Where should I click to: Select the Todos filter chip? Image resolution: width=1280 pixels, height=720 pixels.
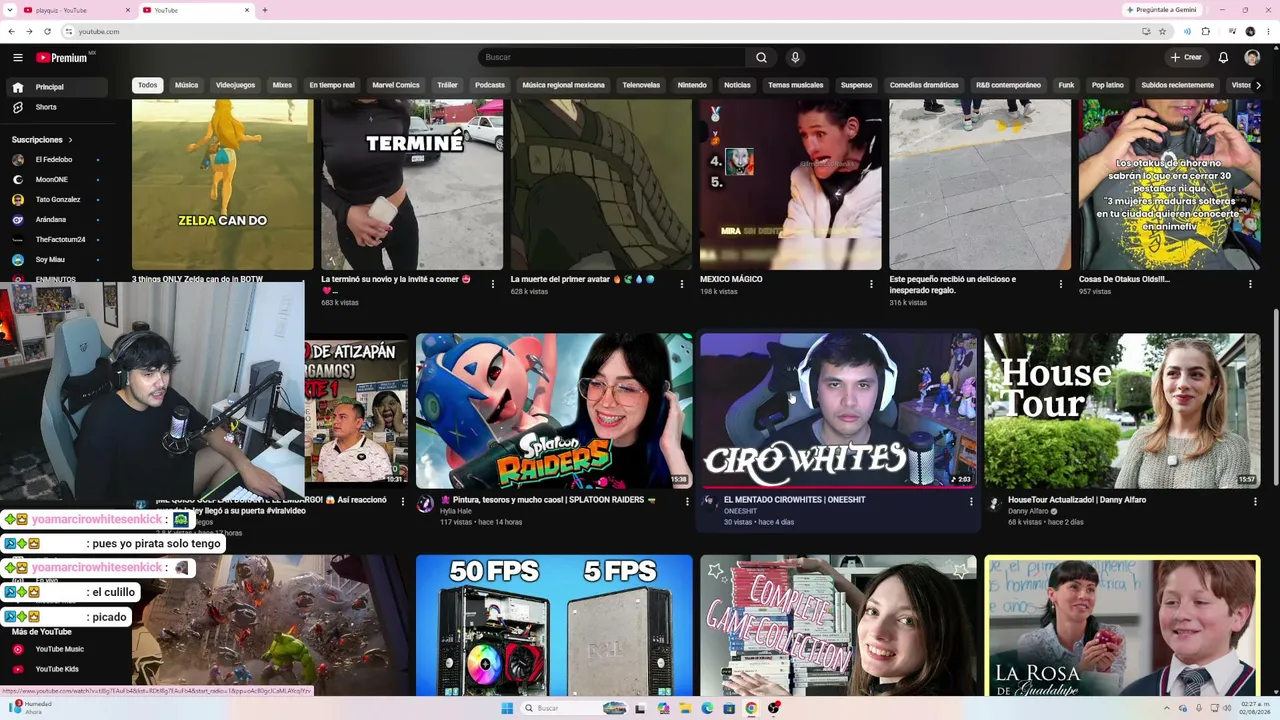[148, 85]
